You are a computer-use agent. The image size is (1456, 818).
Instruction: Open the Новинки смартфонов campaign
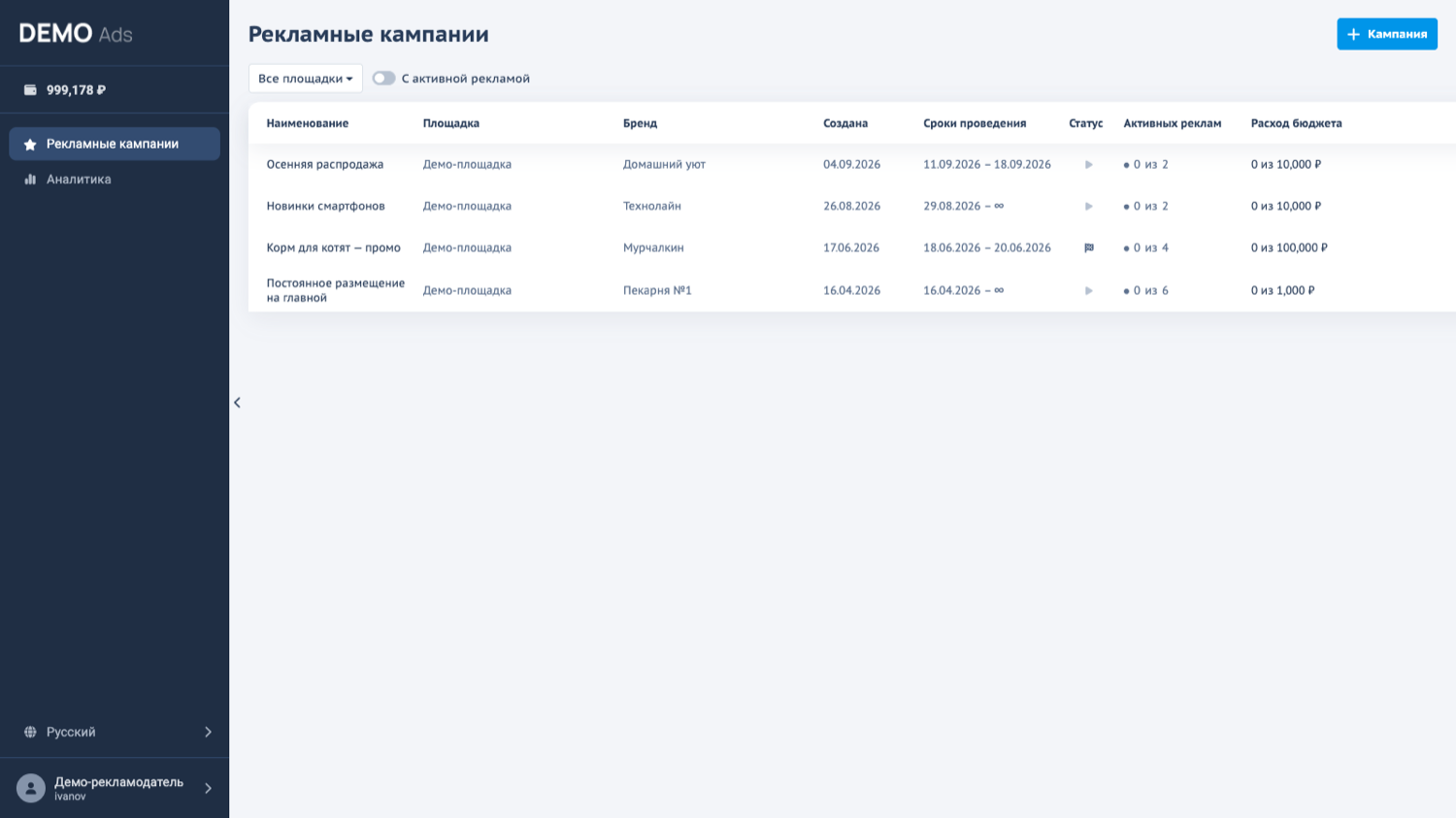point(326,207)
